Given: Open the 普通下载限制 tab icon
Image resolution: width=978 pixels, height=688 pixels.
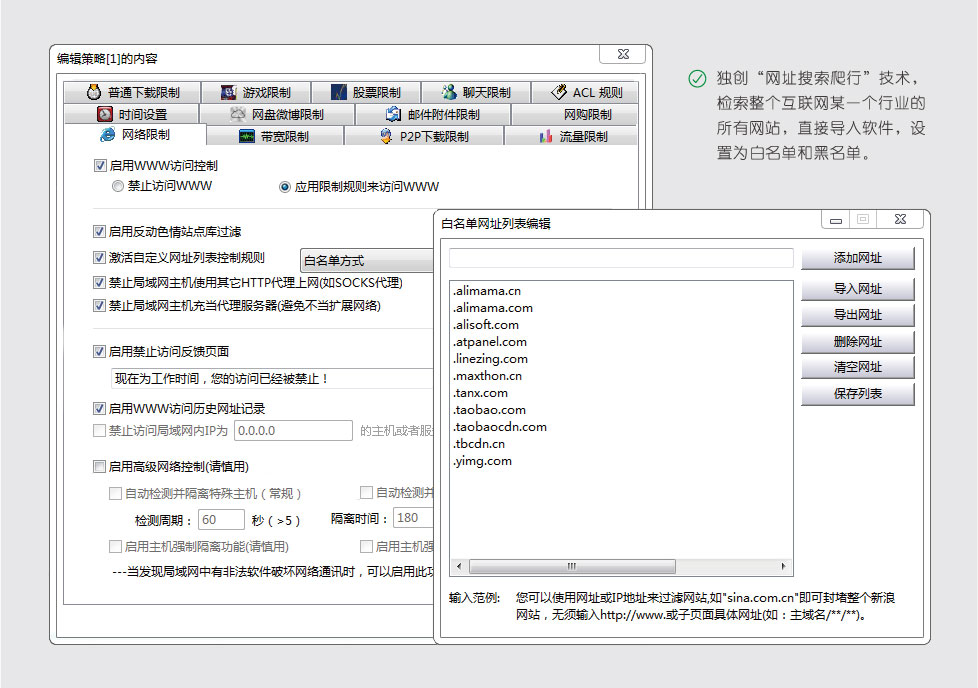Looking at the screenshot, I should coord(94,92).
